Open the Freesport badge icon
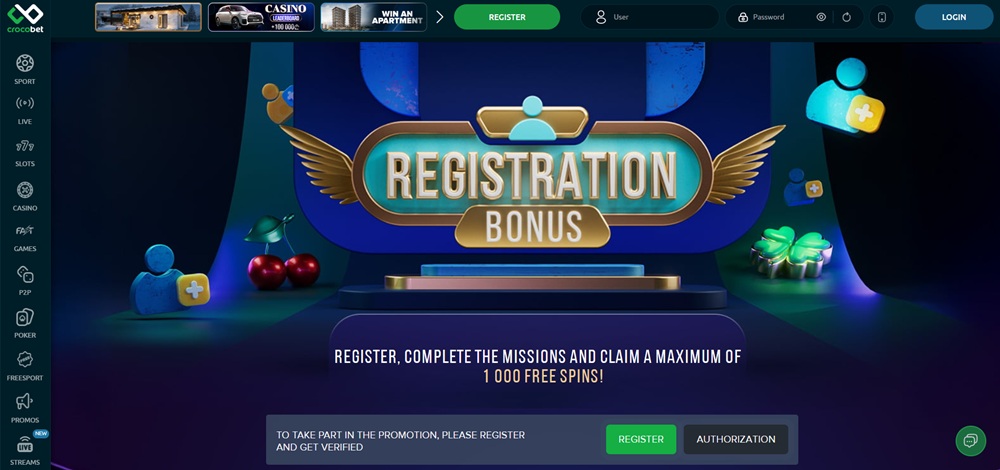 click(x=25, y=359)
